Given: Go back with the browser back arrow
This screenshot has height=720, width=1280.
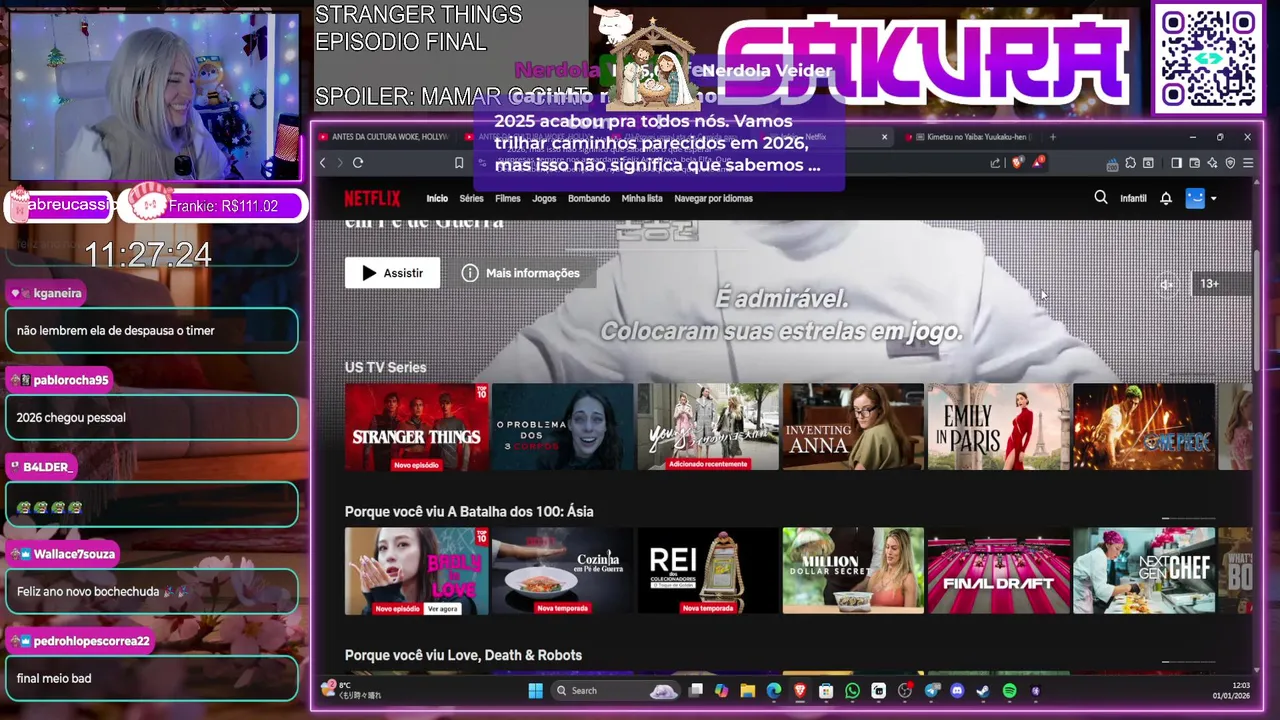Looking at the screenshot, I should coord(323,163).
